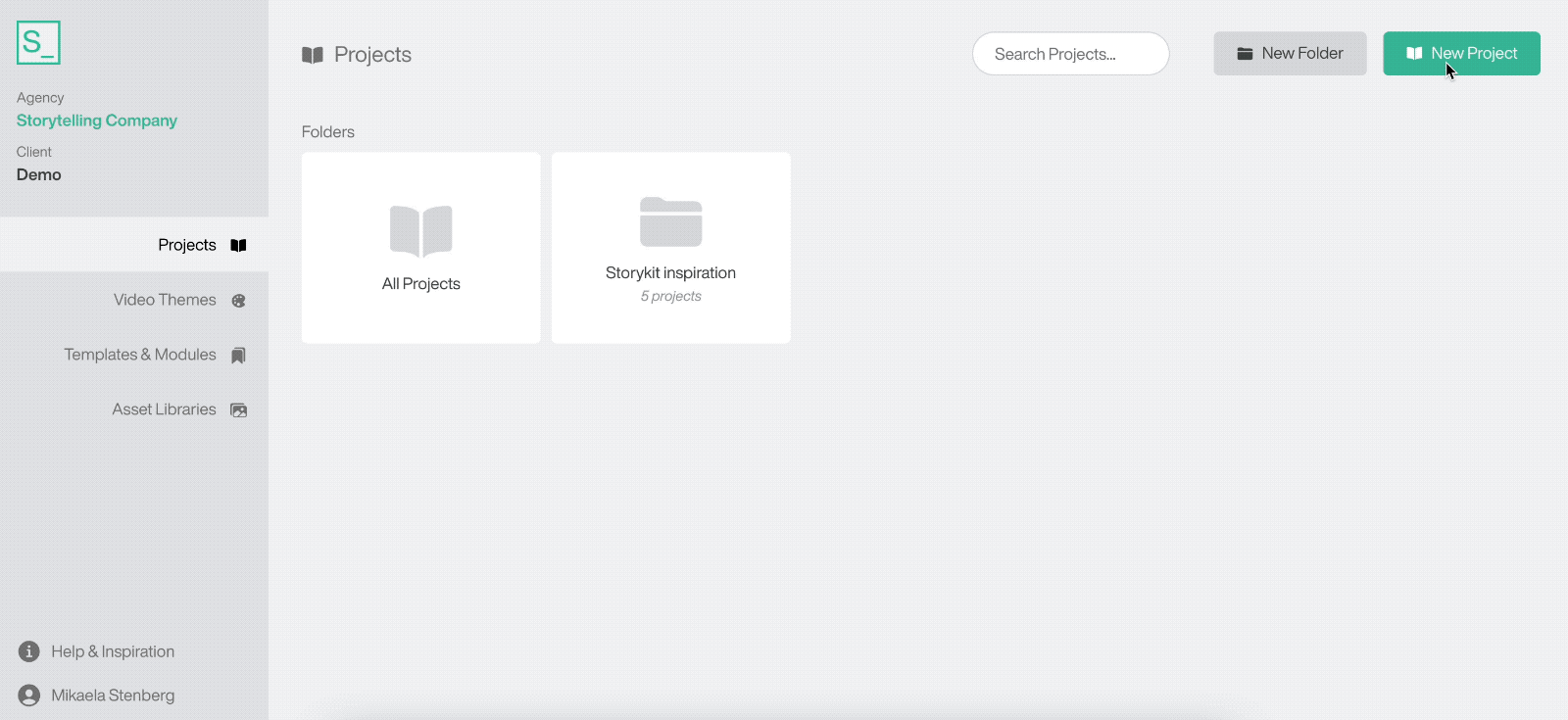Viewport: 1568px width, 720px height.
Task: Open the Storytelling Company agency link
Action: (96, 120)
